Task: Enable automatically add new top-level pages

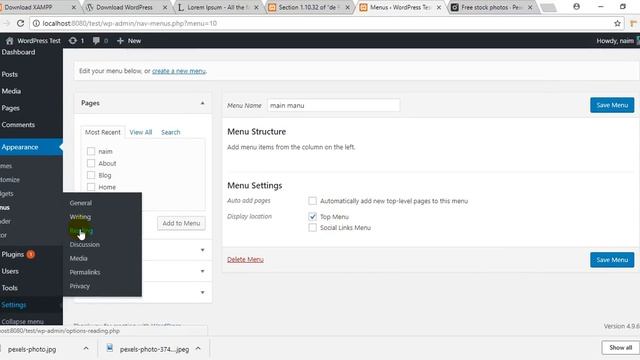Action: (x=312, y=201)
